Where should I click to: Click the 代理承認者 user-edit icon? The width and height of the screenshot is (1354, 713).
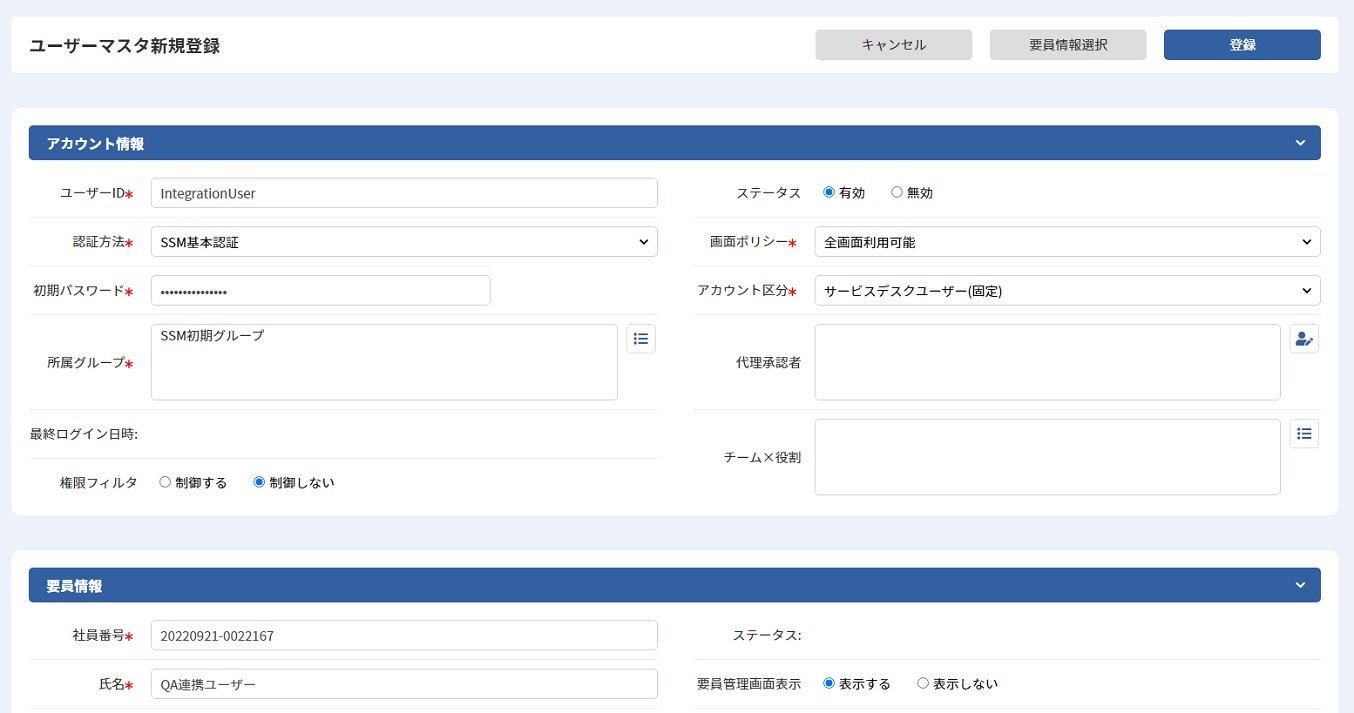click(1304, 339)
